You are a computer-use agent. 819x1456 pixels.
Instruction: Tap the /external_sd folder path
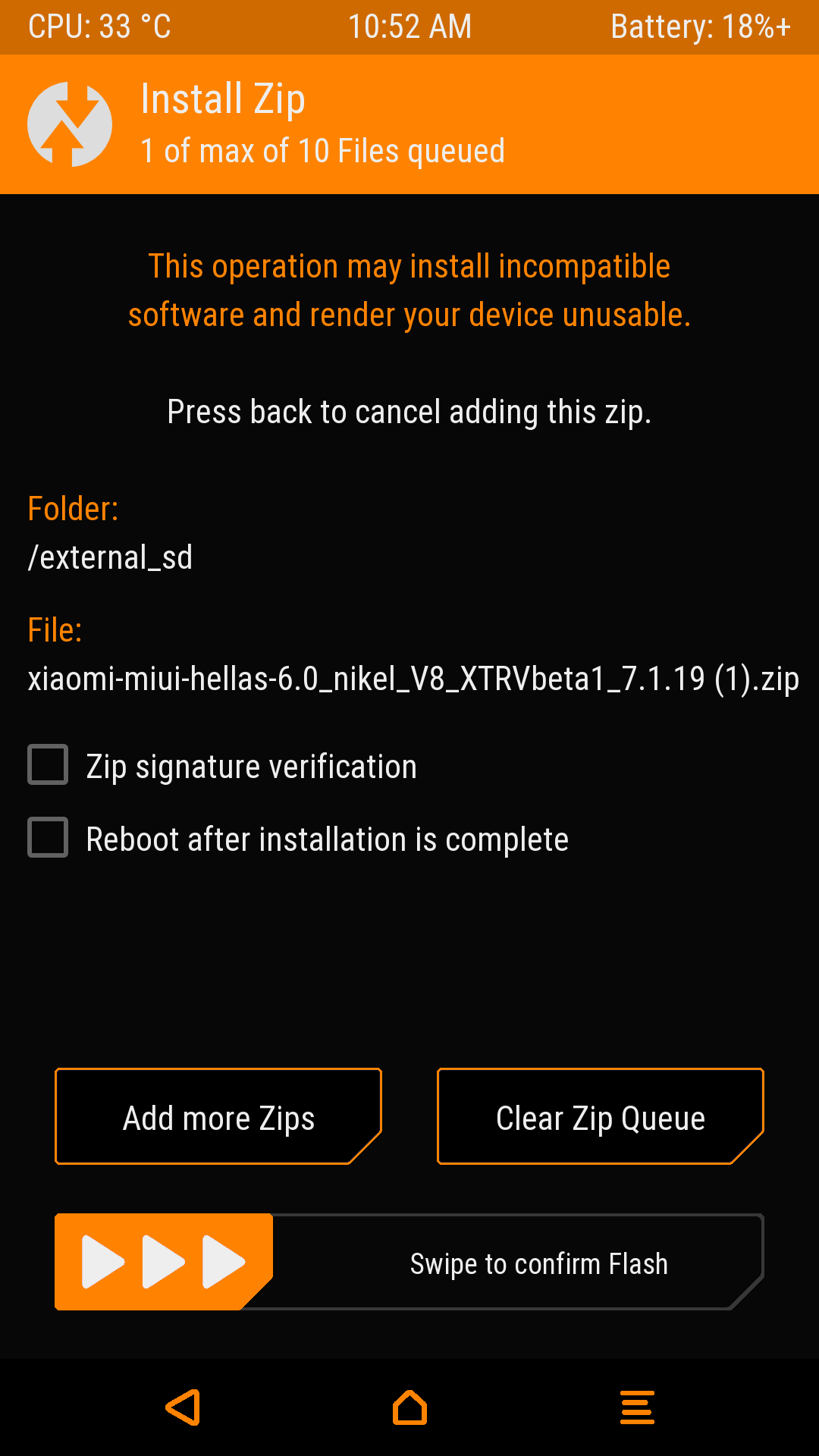(110, 557)
